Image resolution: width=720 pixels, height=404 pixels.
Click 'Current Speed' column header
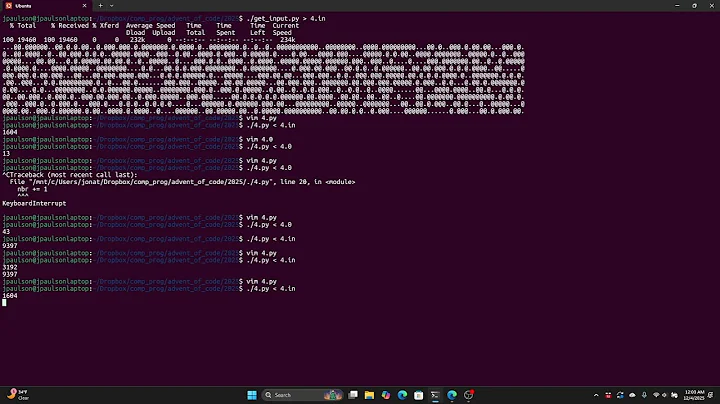[x=286, y=29]
